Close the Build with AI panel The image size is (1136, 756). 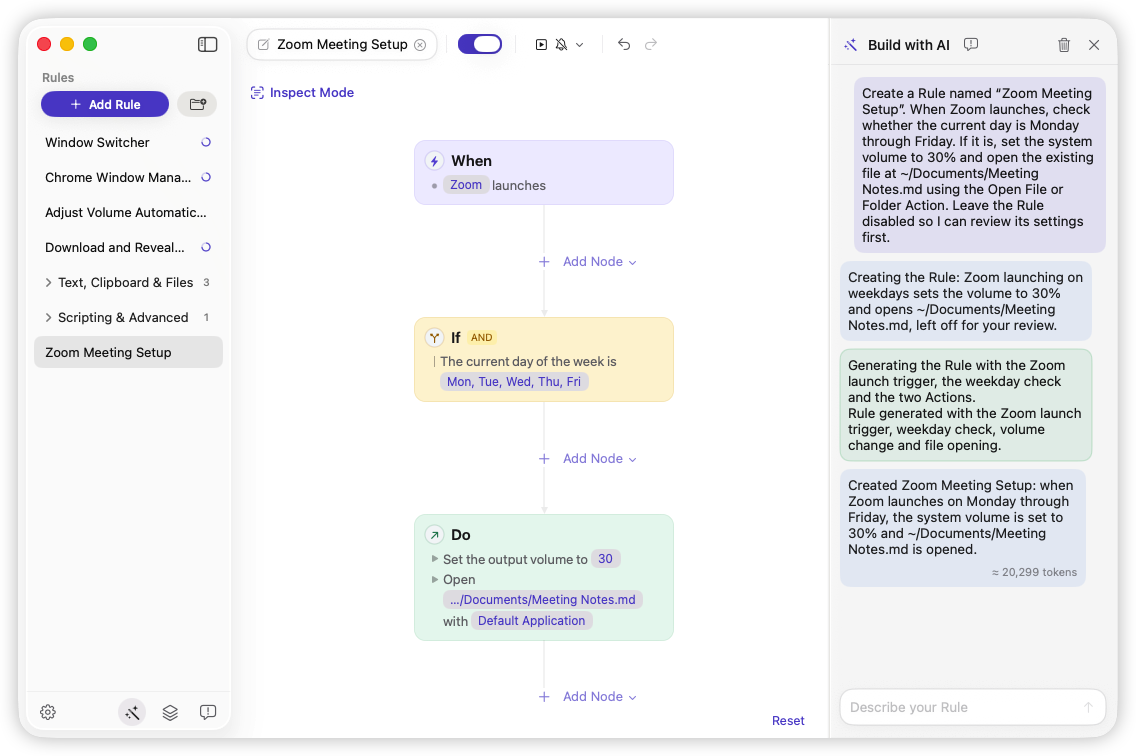pyautogui.click(x=1094, y=45)
